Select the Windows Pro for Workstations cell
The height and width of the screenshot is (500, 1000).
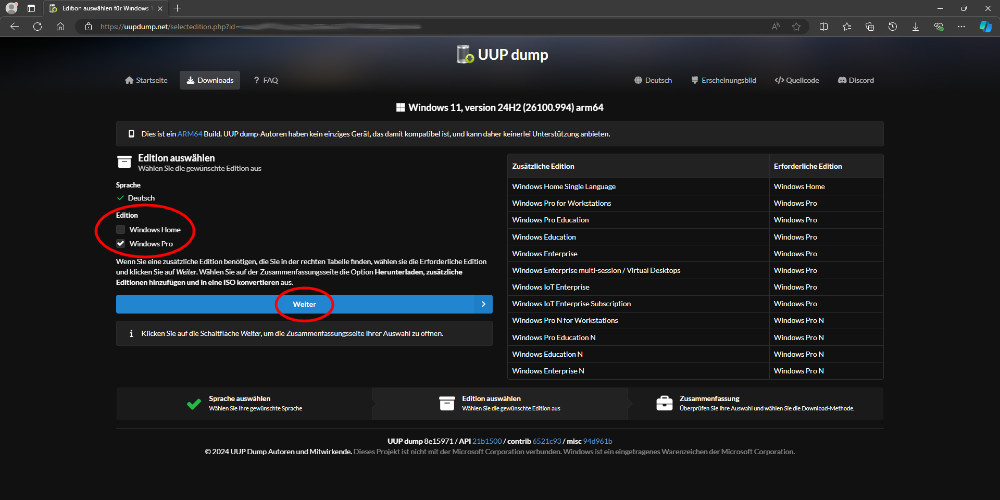tap(638, 203)
